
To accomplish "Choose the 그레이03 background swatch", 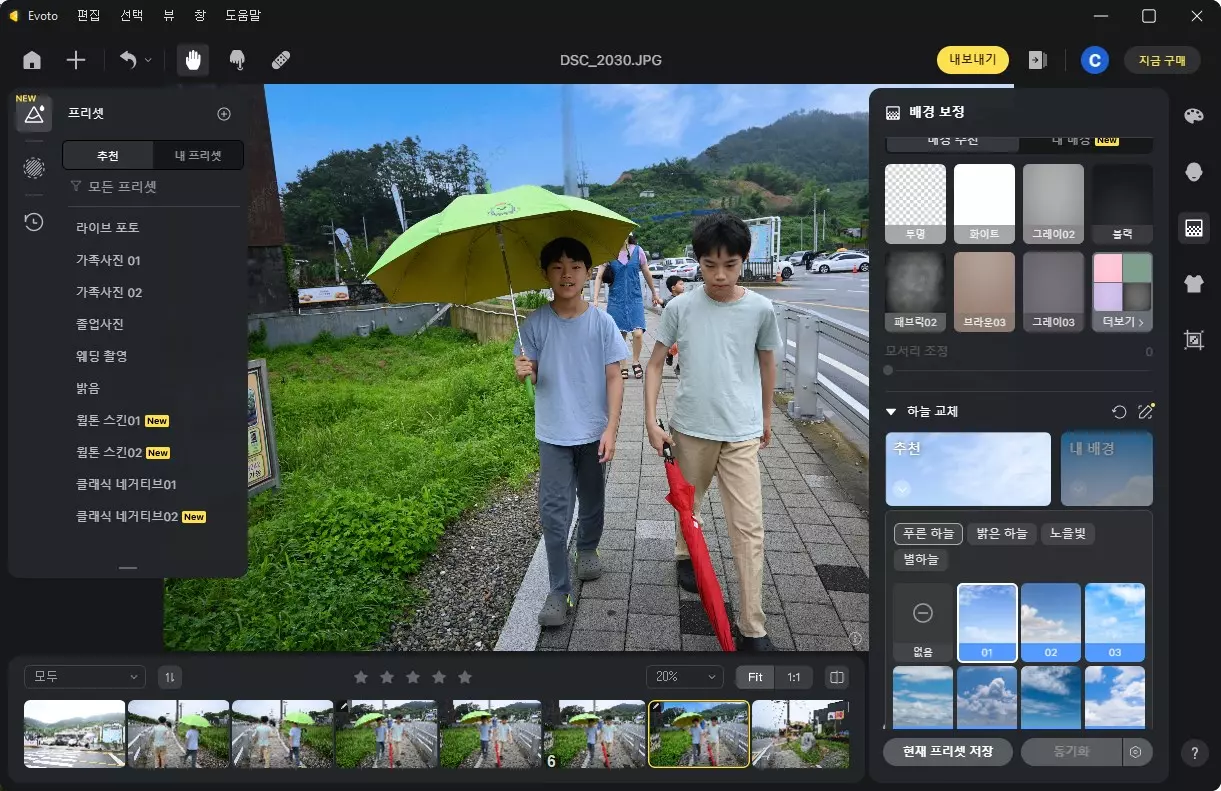I will pos(1053,292).
